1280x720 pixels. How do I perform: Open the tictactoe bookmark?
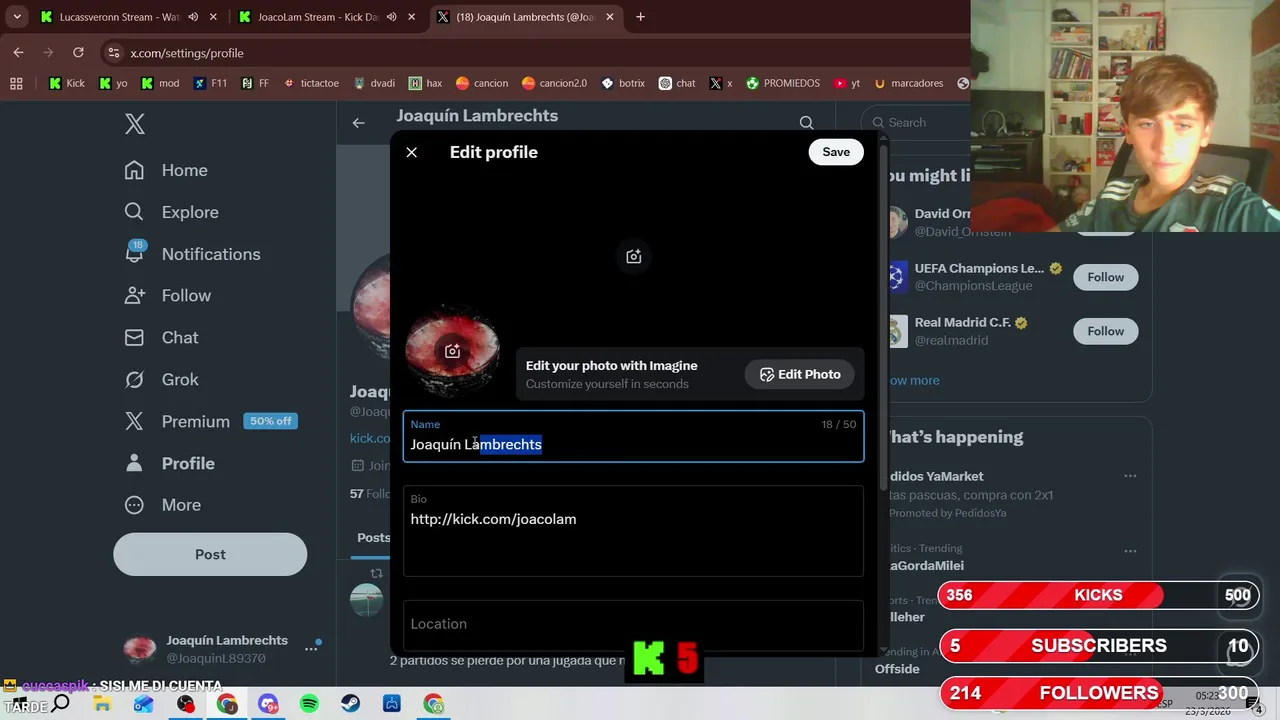pyautogui.click(x=311, y=83)
